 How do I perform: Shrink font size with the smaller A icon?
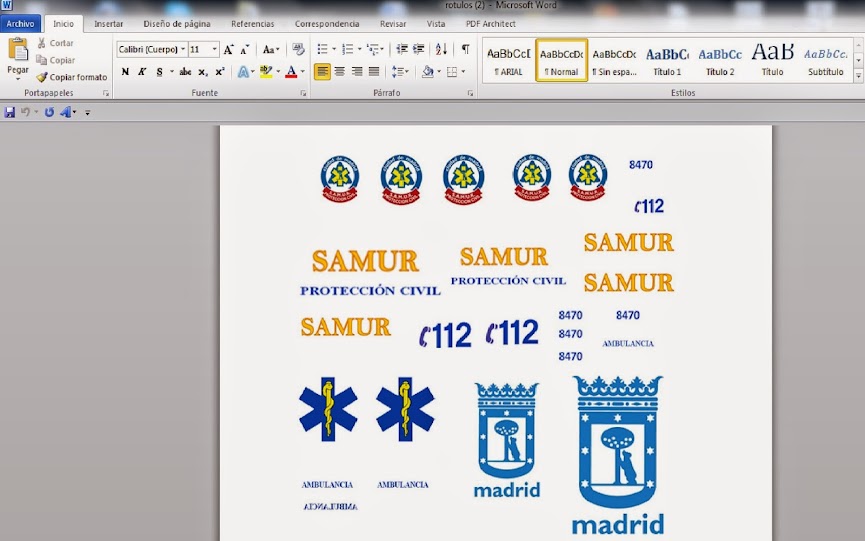245,50
